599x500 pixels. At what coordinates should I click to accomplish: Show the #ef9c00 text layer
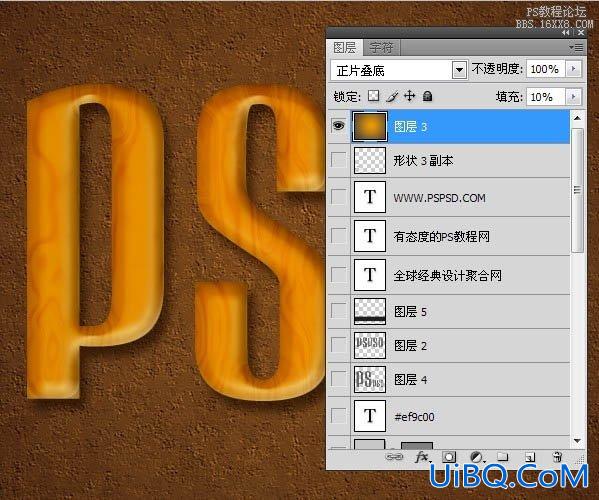[338, 416]
